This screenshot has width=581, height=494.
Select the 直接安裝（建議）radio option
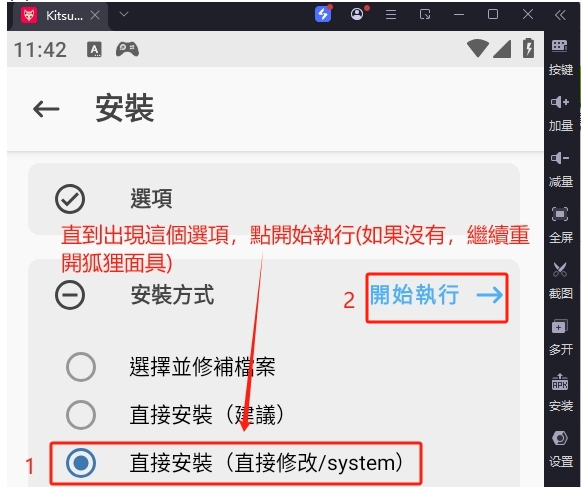tap(81, 415)
